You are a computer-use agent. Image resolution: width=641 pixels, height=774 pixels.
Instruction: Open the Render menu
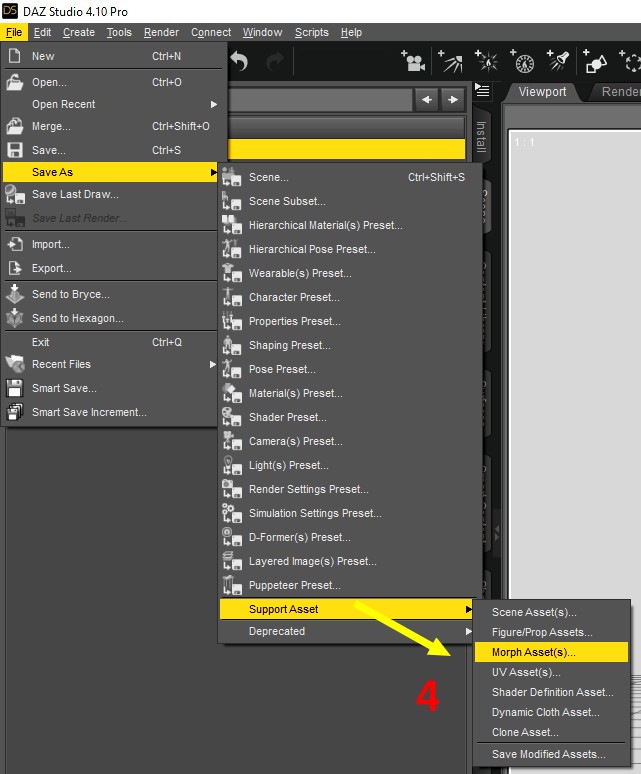point(161,33)
